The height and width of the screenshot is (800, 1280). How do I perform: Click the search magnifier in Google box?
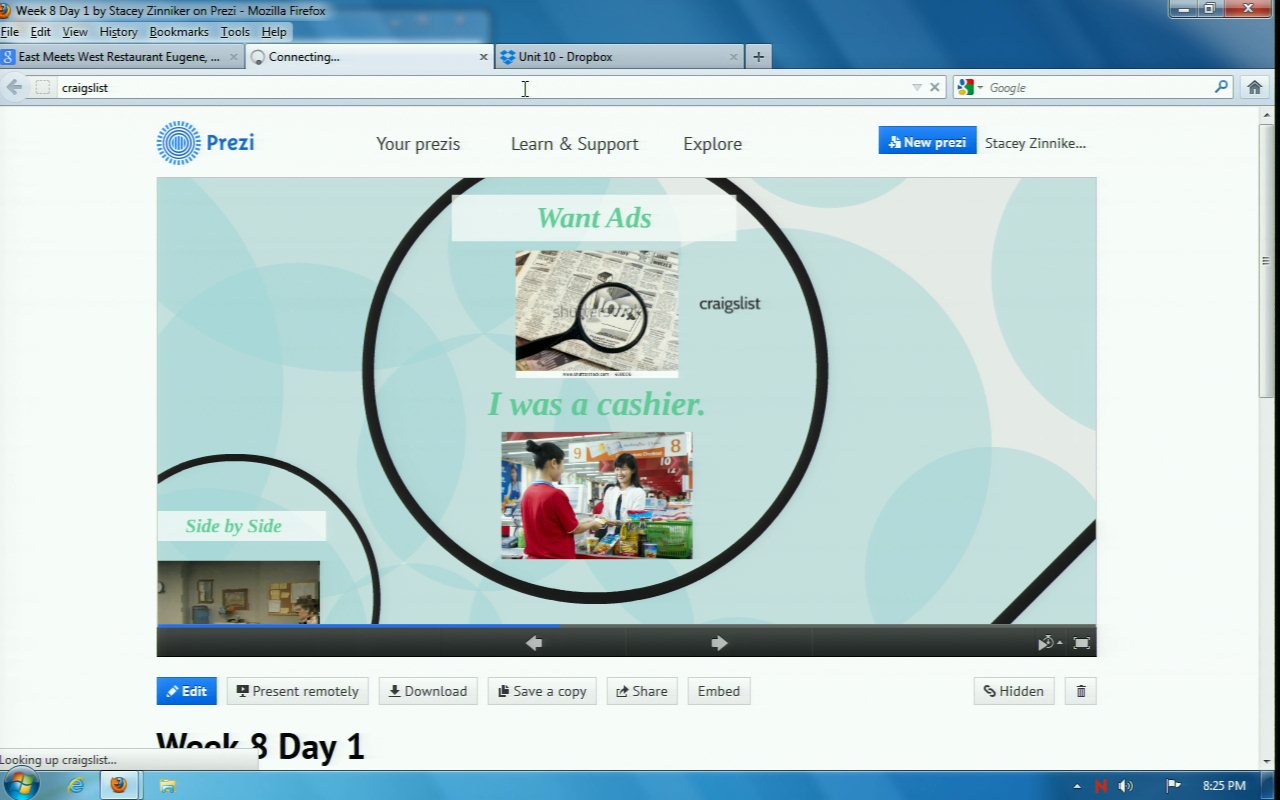(1221, 87)
